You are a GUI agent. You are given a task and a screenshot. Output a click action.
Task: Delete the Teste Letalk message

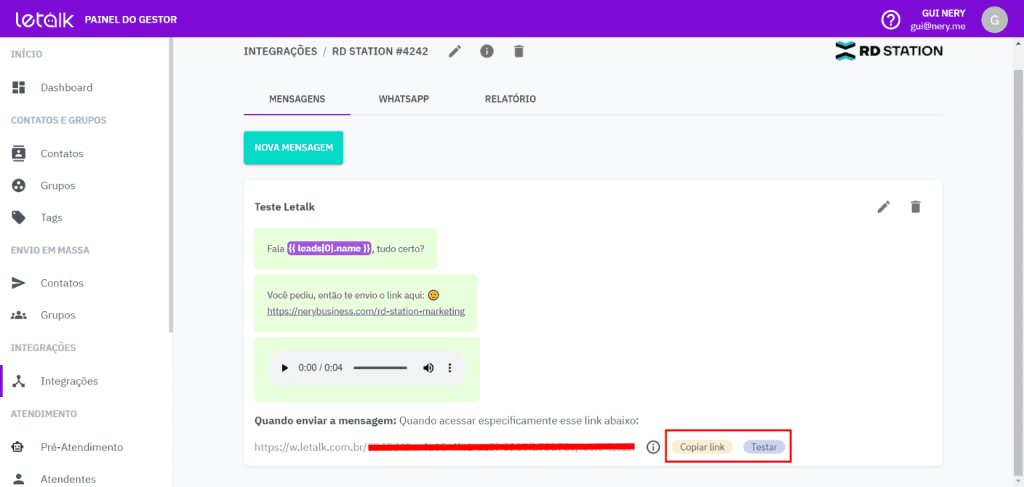916,207
